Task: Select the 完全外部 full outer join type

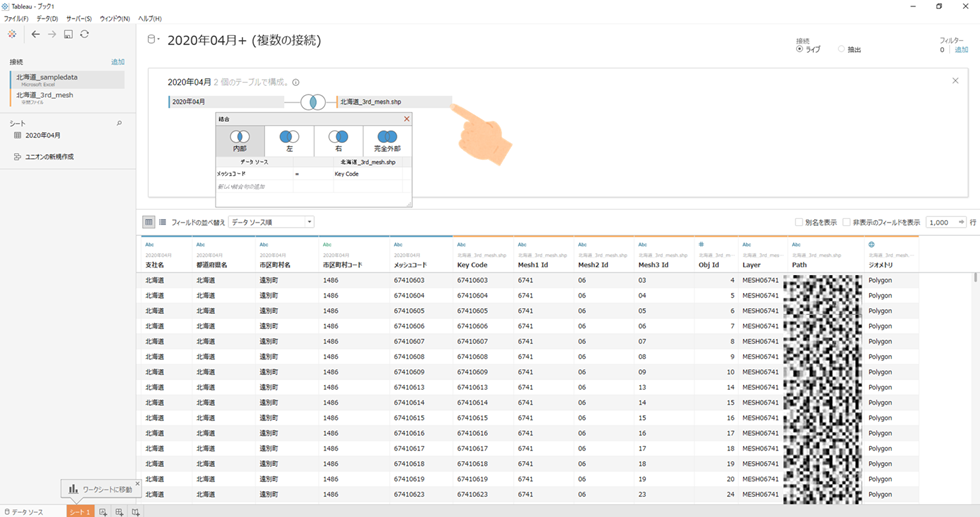Action: pyautogui.click(x=387, y=141)
